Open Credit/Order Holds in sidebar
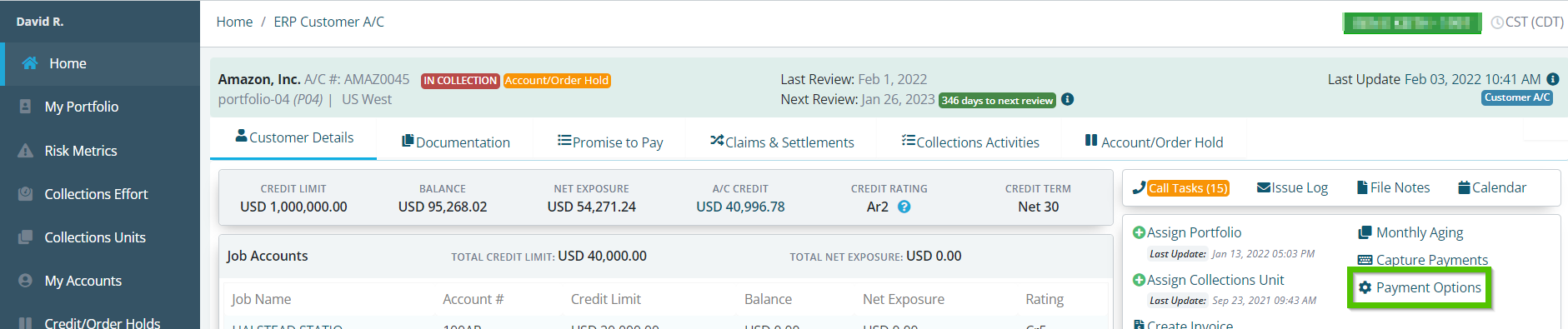This screenshot has height=329, width=1568. (103, 322)
